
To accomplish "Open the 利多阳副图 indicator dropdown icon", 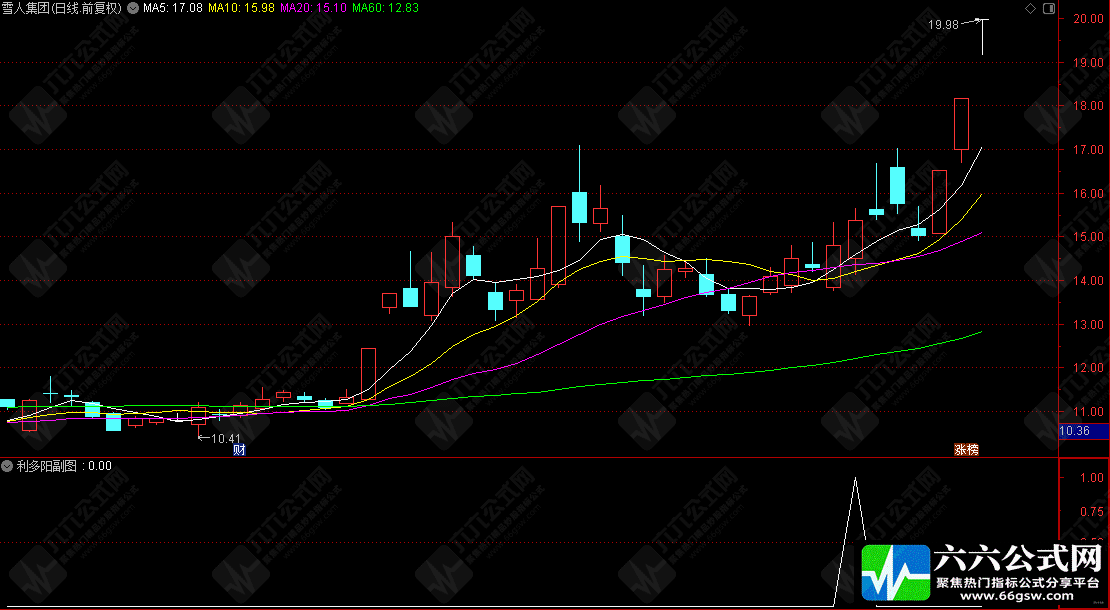I will point(7,466).
